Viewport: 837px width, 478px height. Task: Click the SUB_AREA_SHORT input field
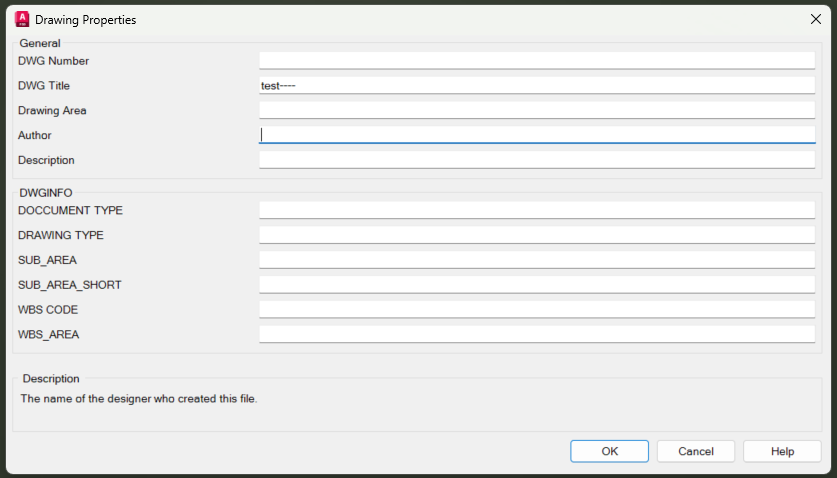[537, 285]
